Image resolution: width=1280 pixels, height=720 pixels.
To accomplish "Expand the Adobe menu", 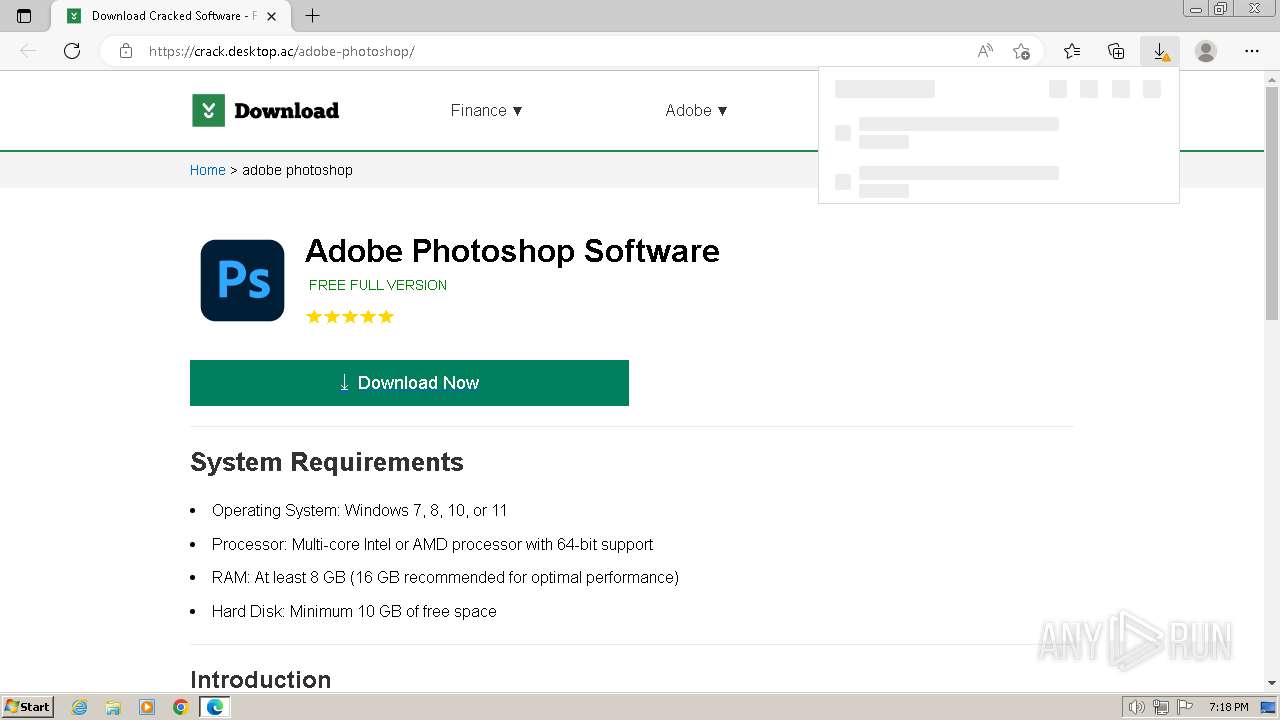I will click(697, 111).
